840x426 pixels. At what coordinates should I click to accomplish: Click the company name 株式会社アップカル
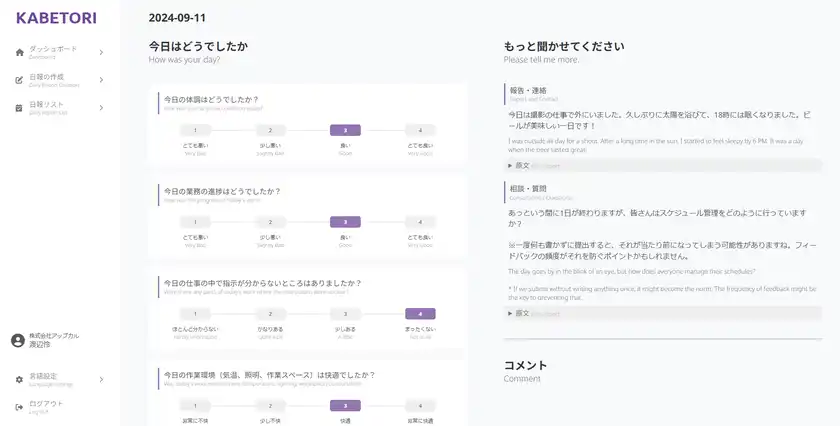pyautogui.click(x=54, y=336)
